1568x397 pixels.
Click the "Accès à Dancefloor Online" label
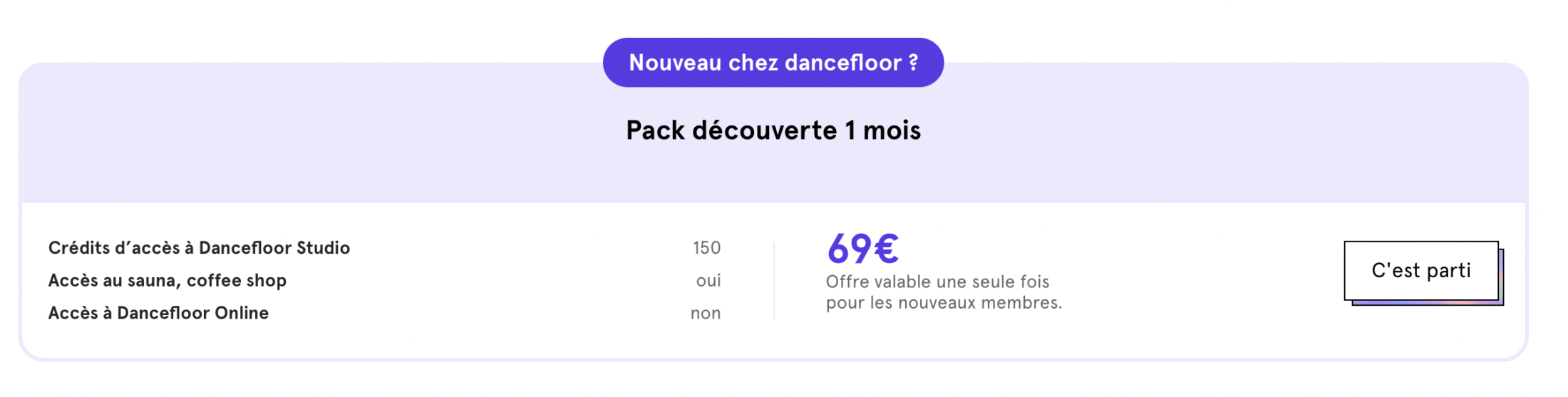tap(158, 313)
